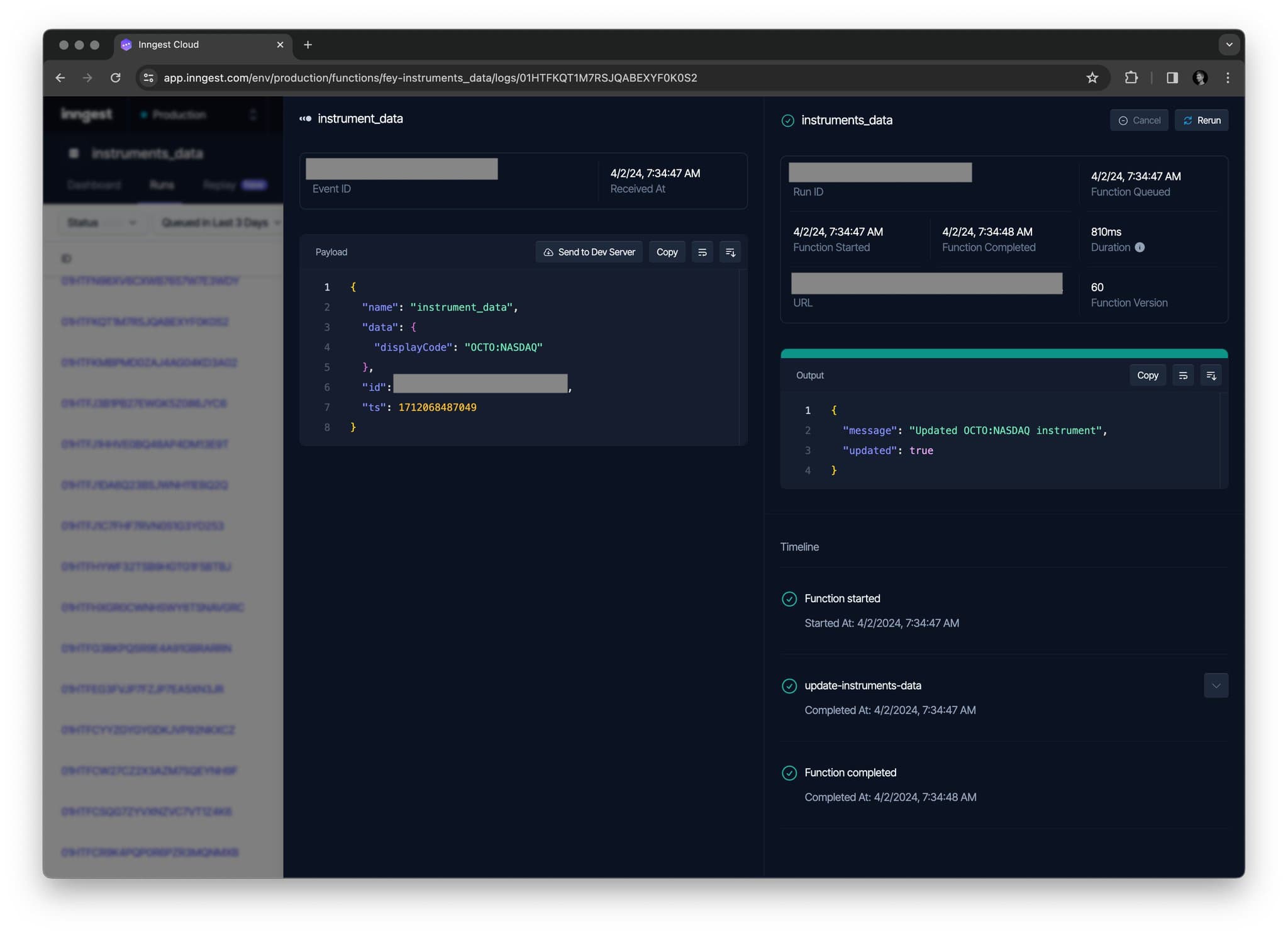Bookmark the page with the star icon
The height and width of the screenshot is (935, 1288).
pos(1092,77)
